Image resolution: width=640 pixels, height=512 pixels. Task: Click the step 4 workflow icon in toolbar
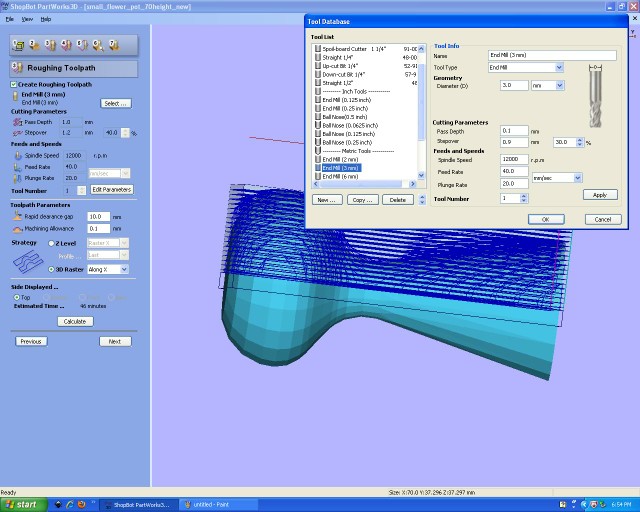click(x=65, y=45)
